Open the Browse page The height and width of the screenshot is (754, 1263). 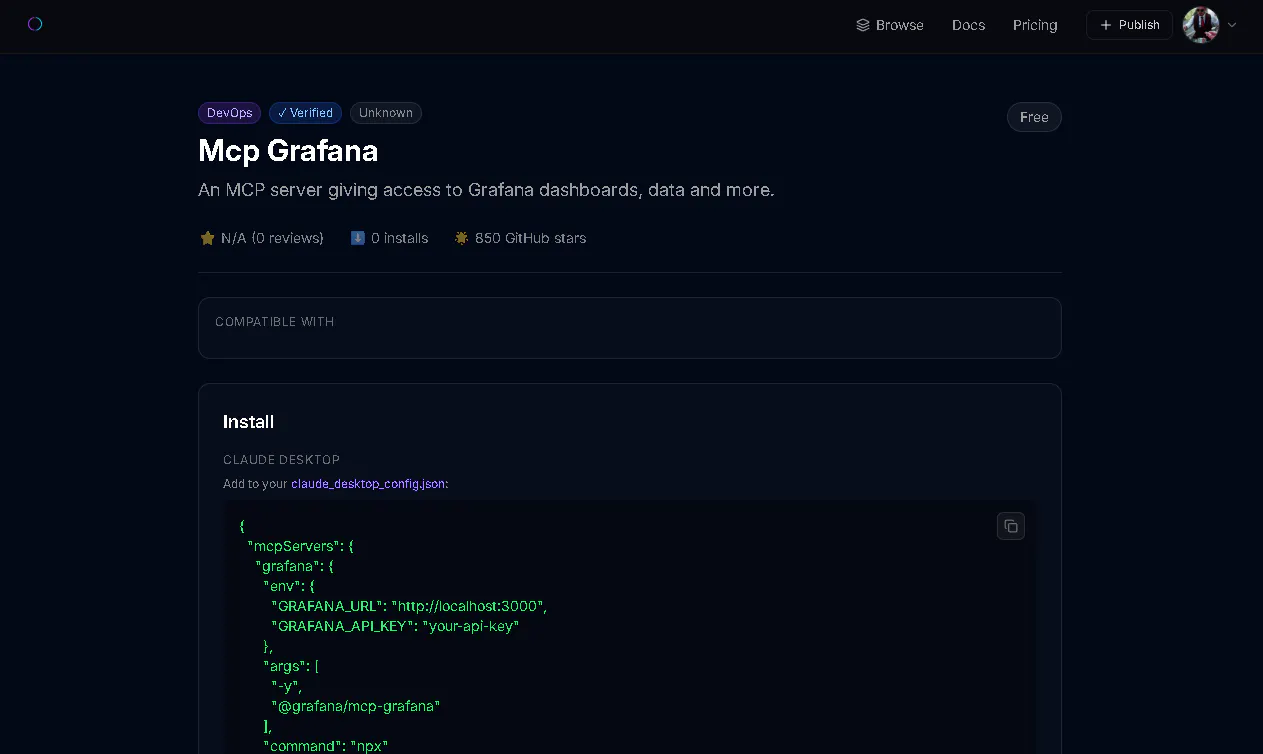click(890, 25)
